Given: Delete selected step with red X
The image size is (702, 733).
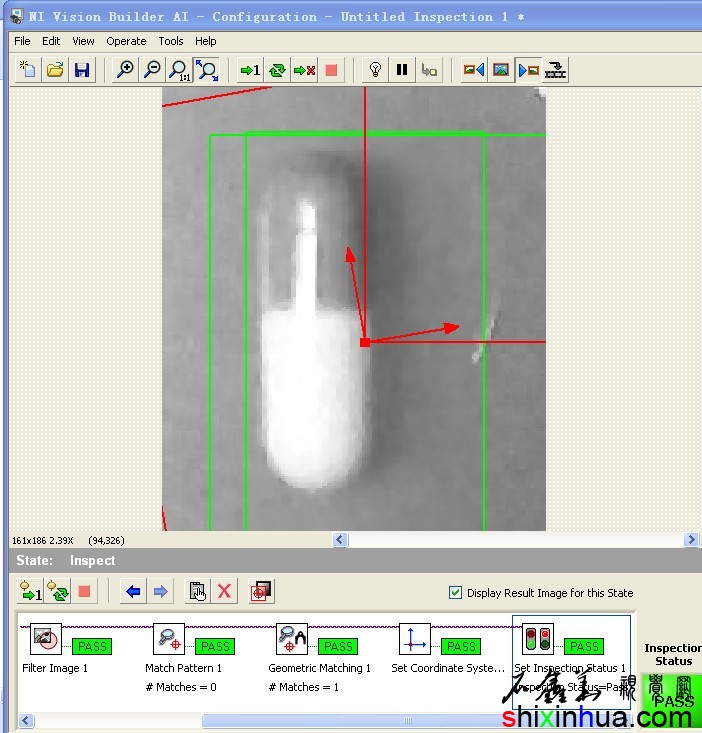Looking at the screenshot, I should (225, 591).
